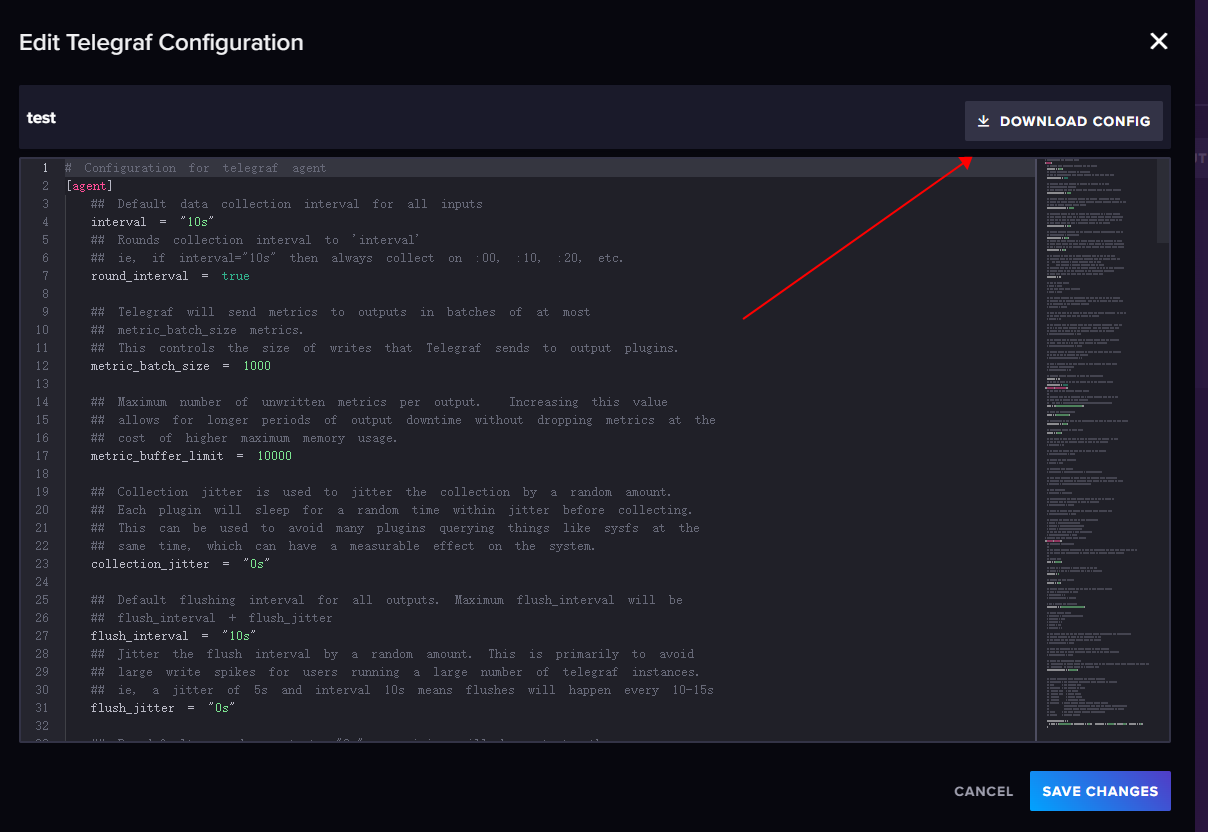Viewport: 1208px width, 832px height.
Task: Select line number 25 in the gutter
Action: pos(42,600)
